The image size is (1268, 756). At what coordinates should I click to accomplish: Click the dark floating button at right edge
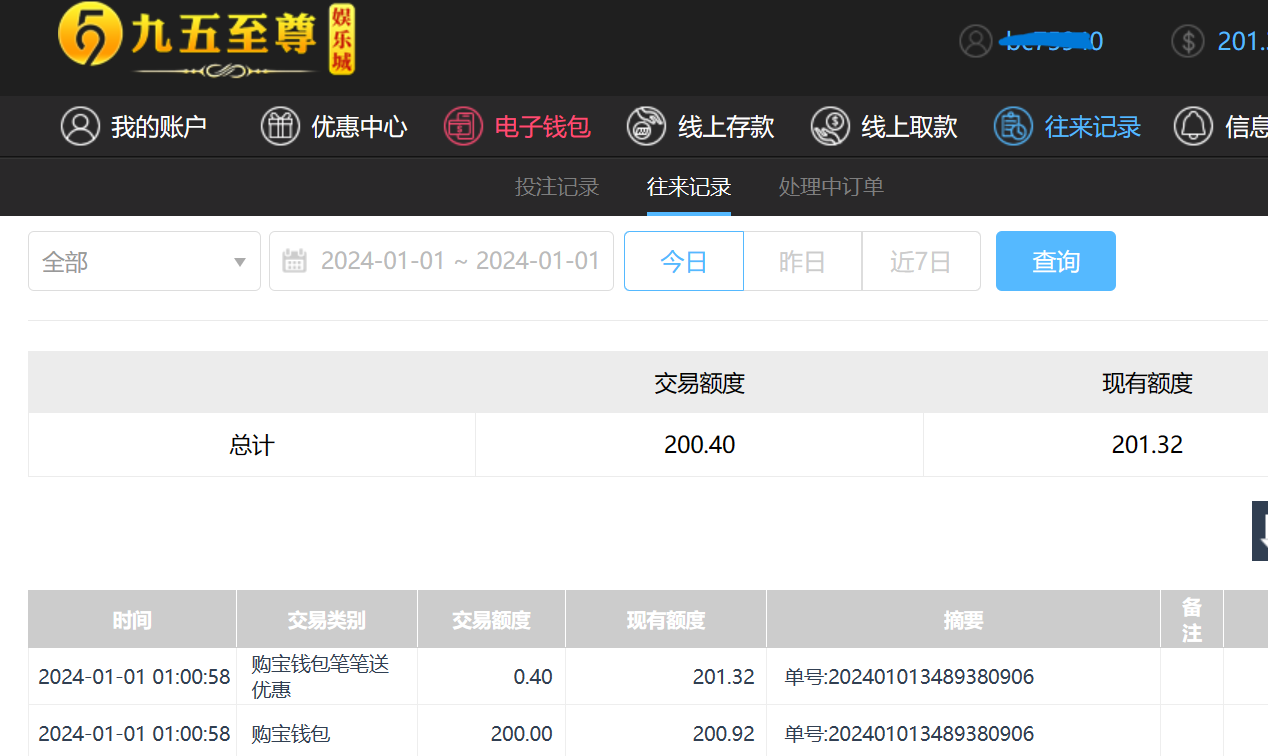point(1260,531)
